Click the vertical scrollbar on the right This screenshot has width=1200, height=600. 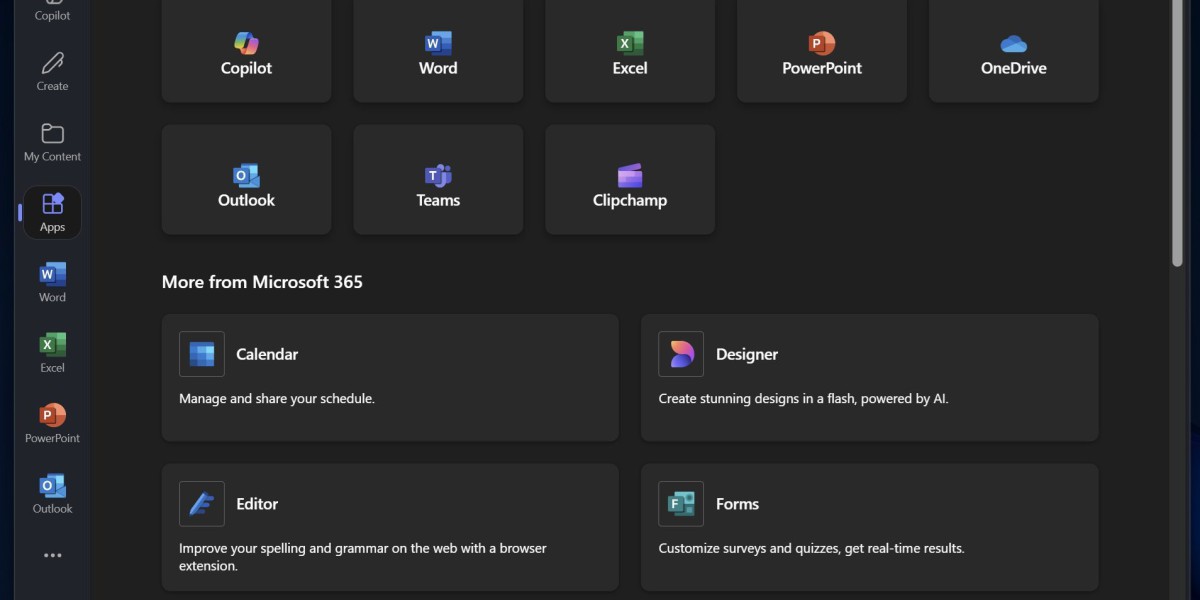[x=1177, y=130]
